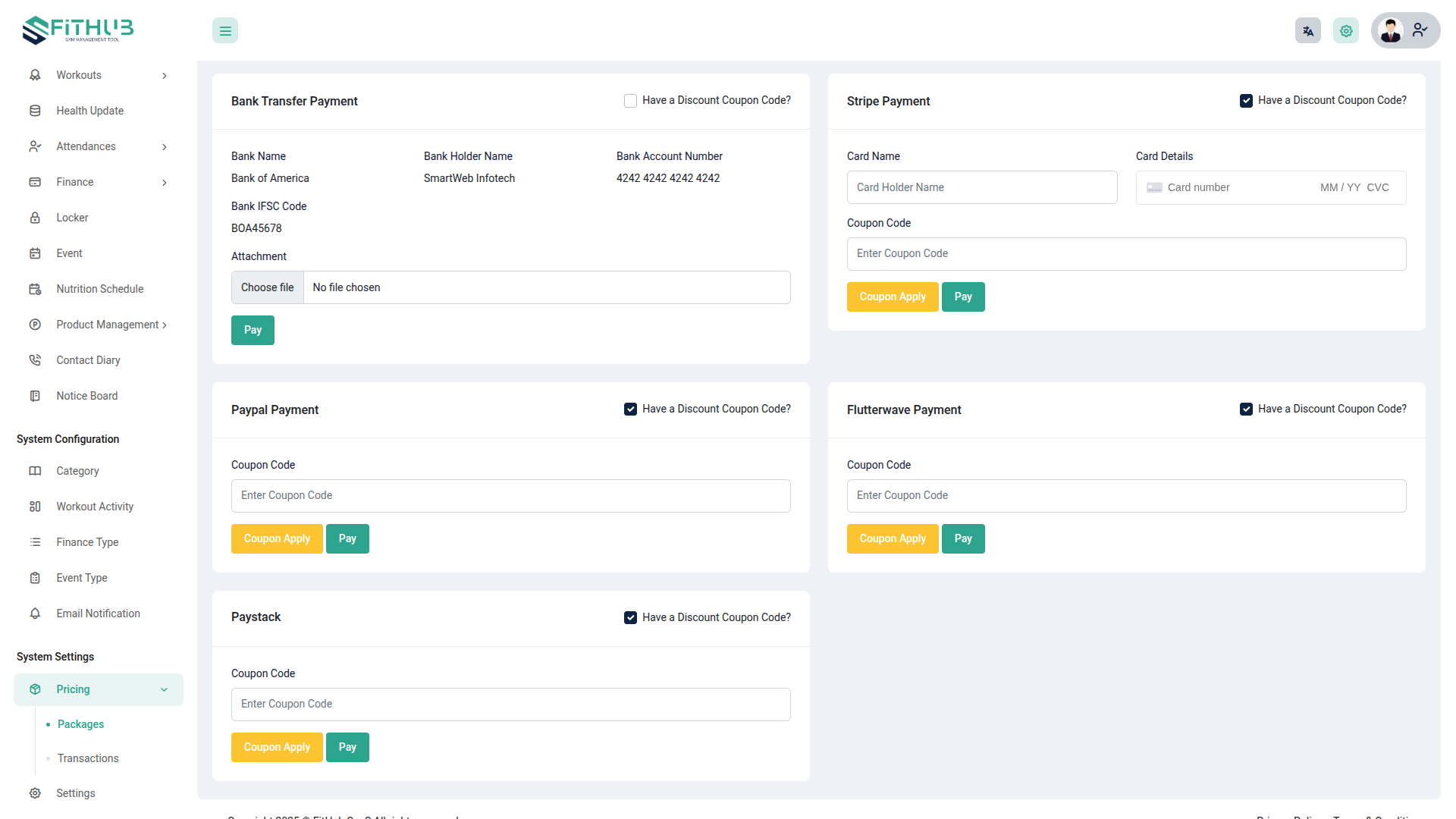The image size is (1456, 819).
Task: Click the Contact Diary phone icon
Action: pyautogui.click(x=35, y=360)
